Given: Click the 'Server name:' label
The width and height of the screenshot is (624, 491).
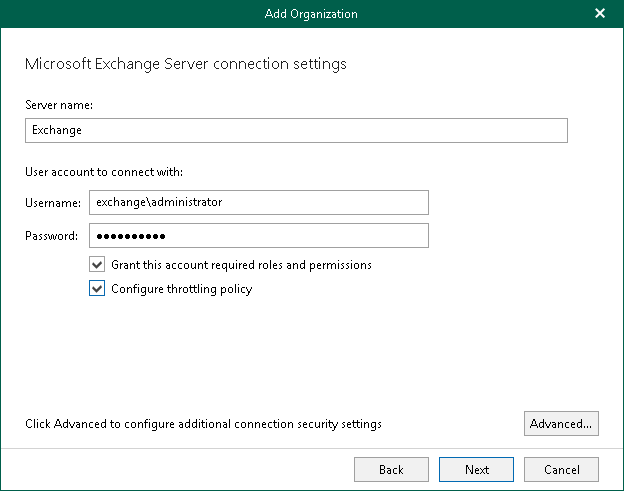Looking at the screenshot, I should coord(58,104).
